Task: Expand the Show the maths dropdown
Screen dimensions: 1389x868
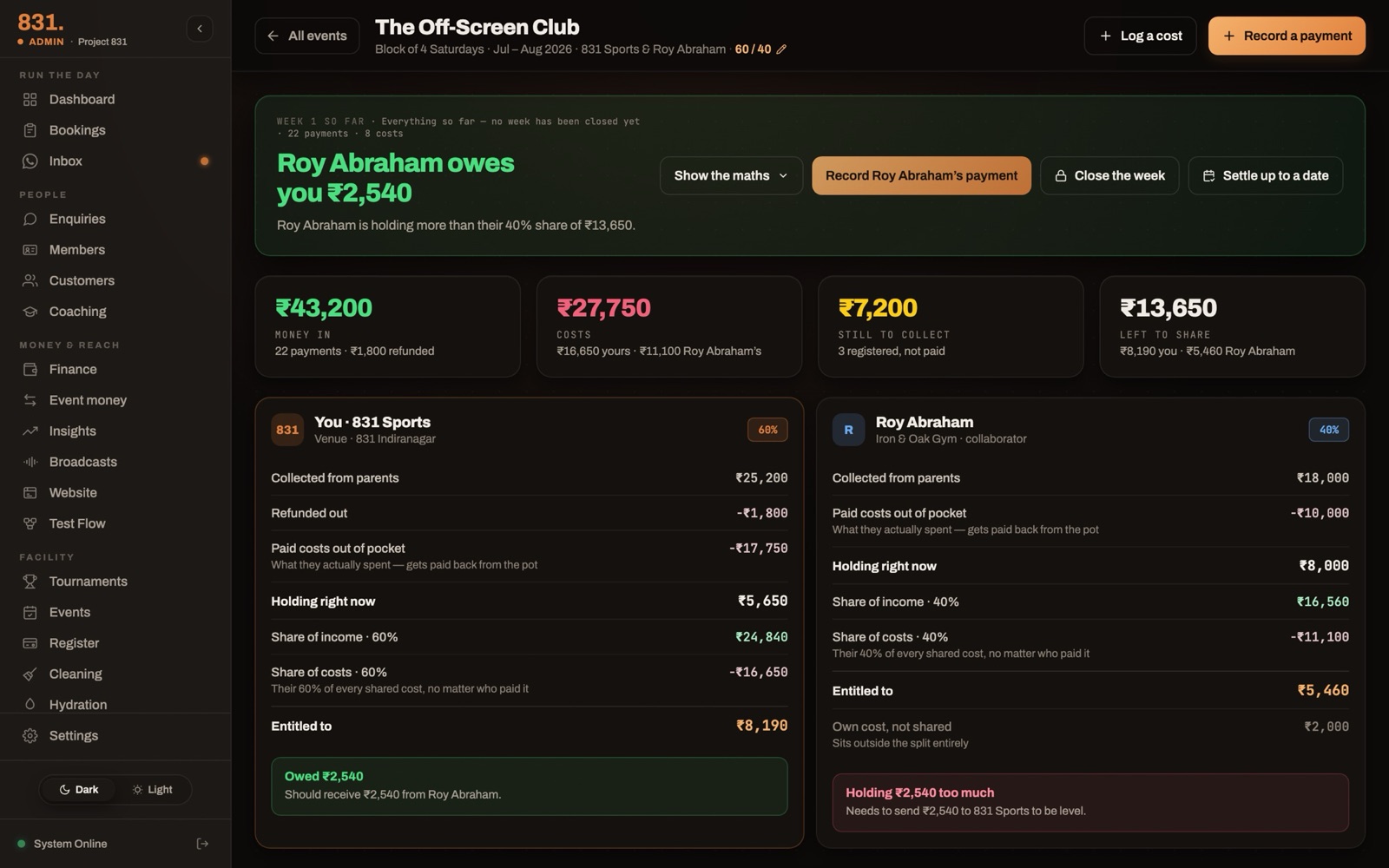Action: 731,175
